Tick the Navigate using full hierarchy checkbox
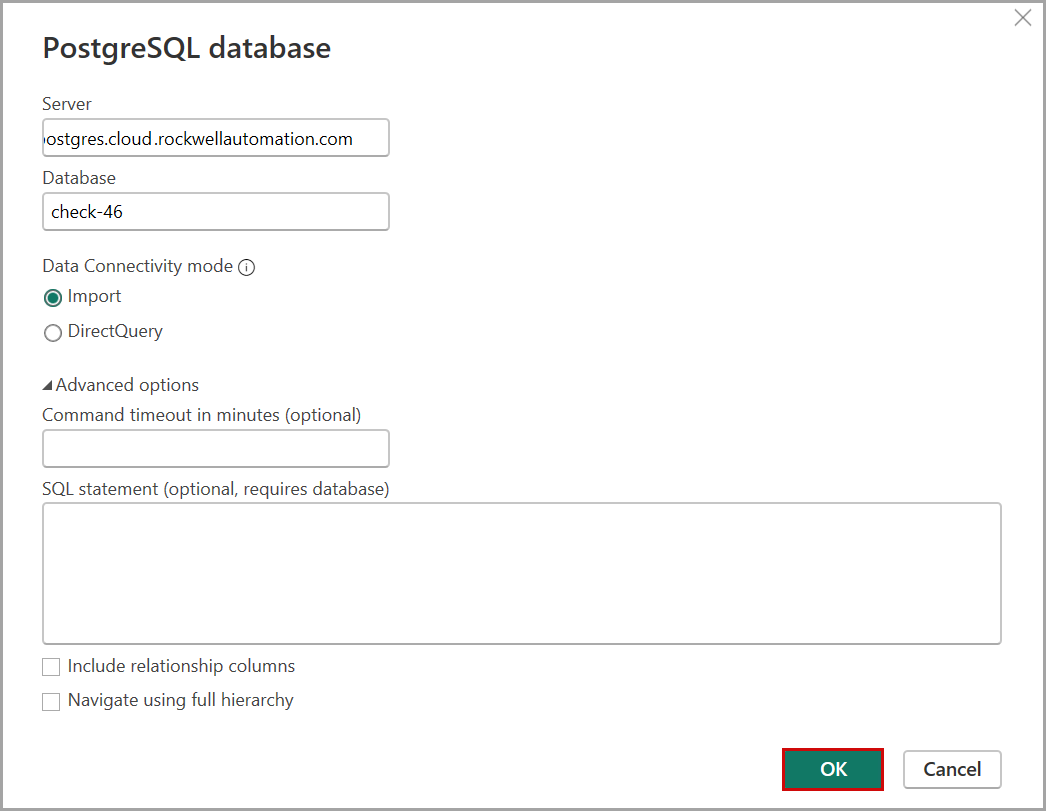This screenshot has height=811, width=1046. pos(51,702)
